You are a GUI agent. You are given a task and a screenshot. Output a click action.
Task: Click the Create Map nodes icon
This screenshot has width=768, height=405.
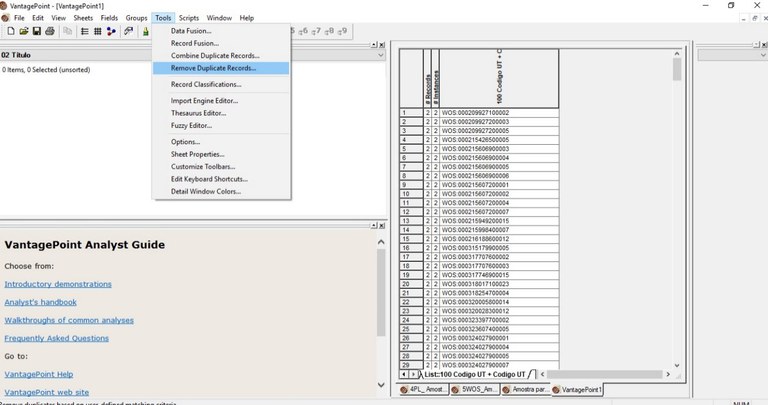(x=112, y=31)
